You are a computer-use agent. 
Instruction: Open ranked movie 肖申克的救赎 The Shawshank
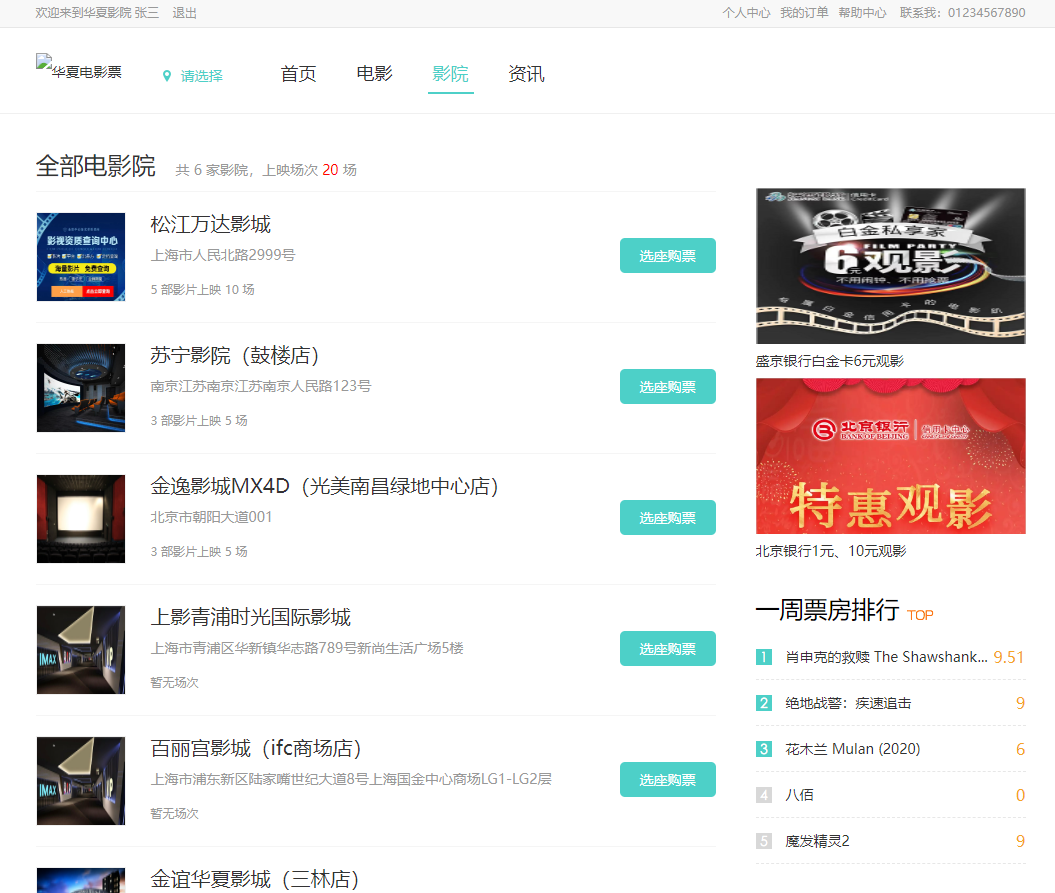coord(886,657)
